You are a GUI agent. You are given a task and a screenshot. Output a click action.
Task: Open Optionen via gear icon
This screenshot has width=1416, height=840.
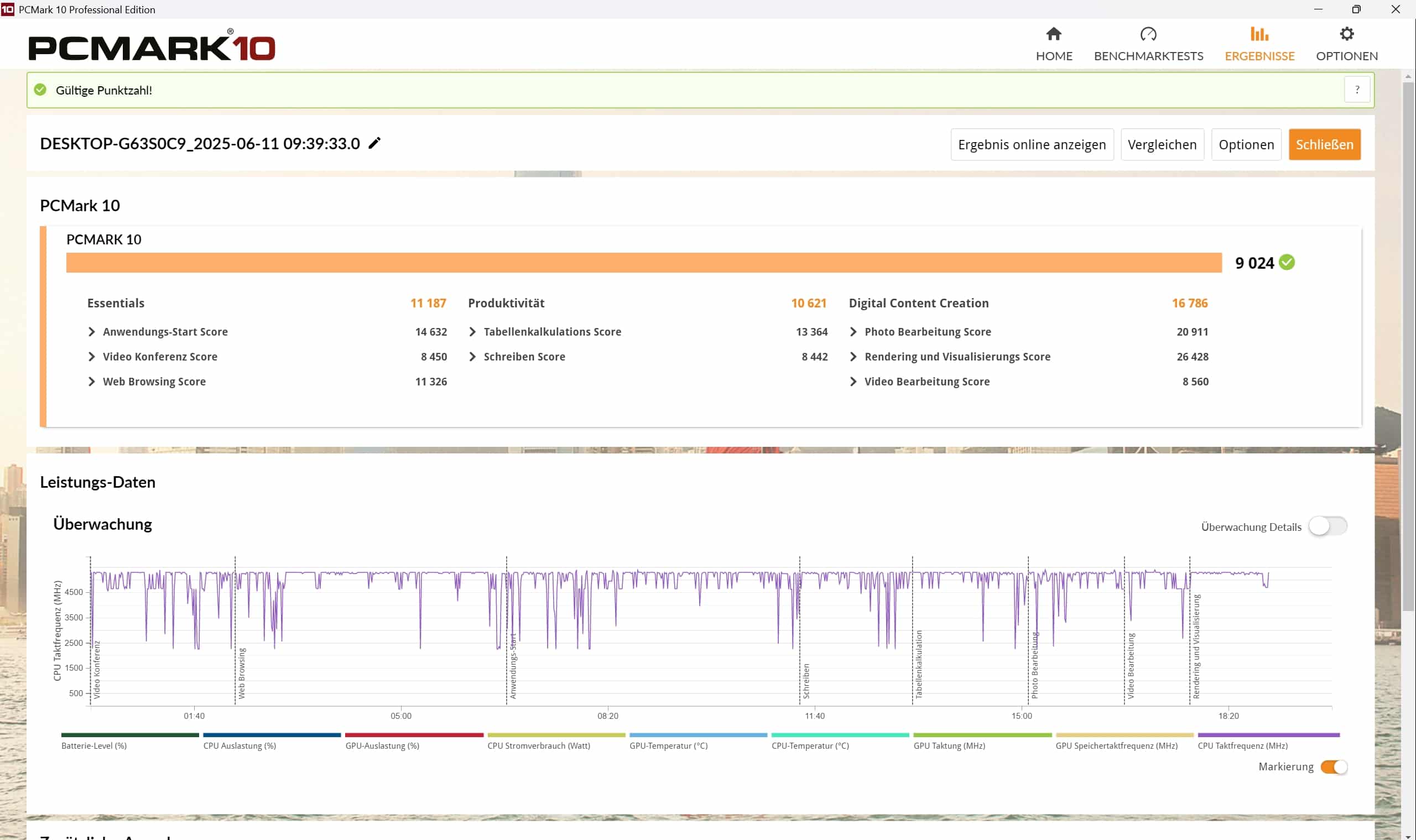(x=1346, y=34)
